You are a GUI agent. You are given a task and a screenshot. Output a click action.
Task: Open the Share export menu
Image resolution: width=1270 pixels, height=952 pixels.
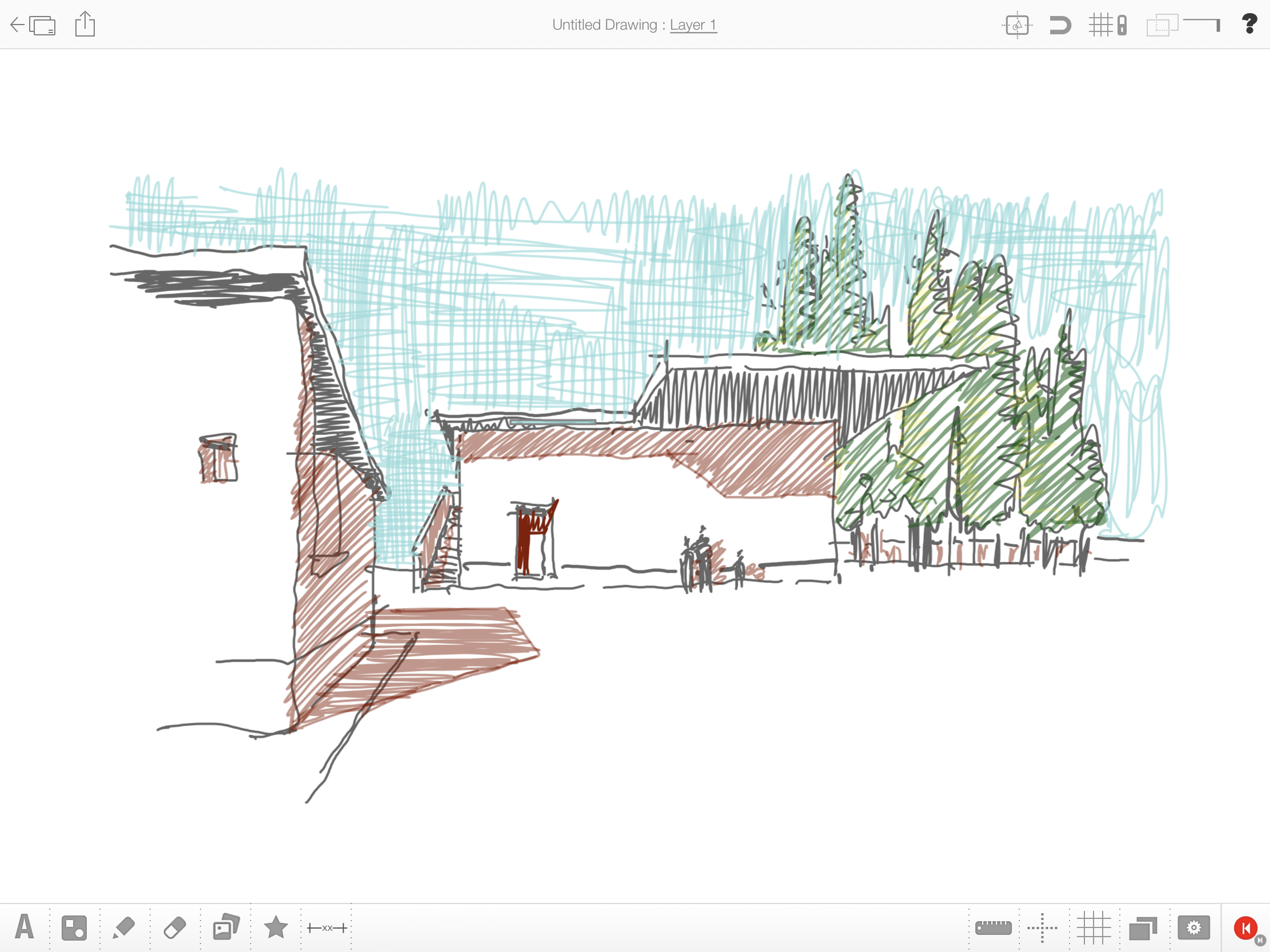point(85,24)
